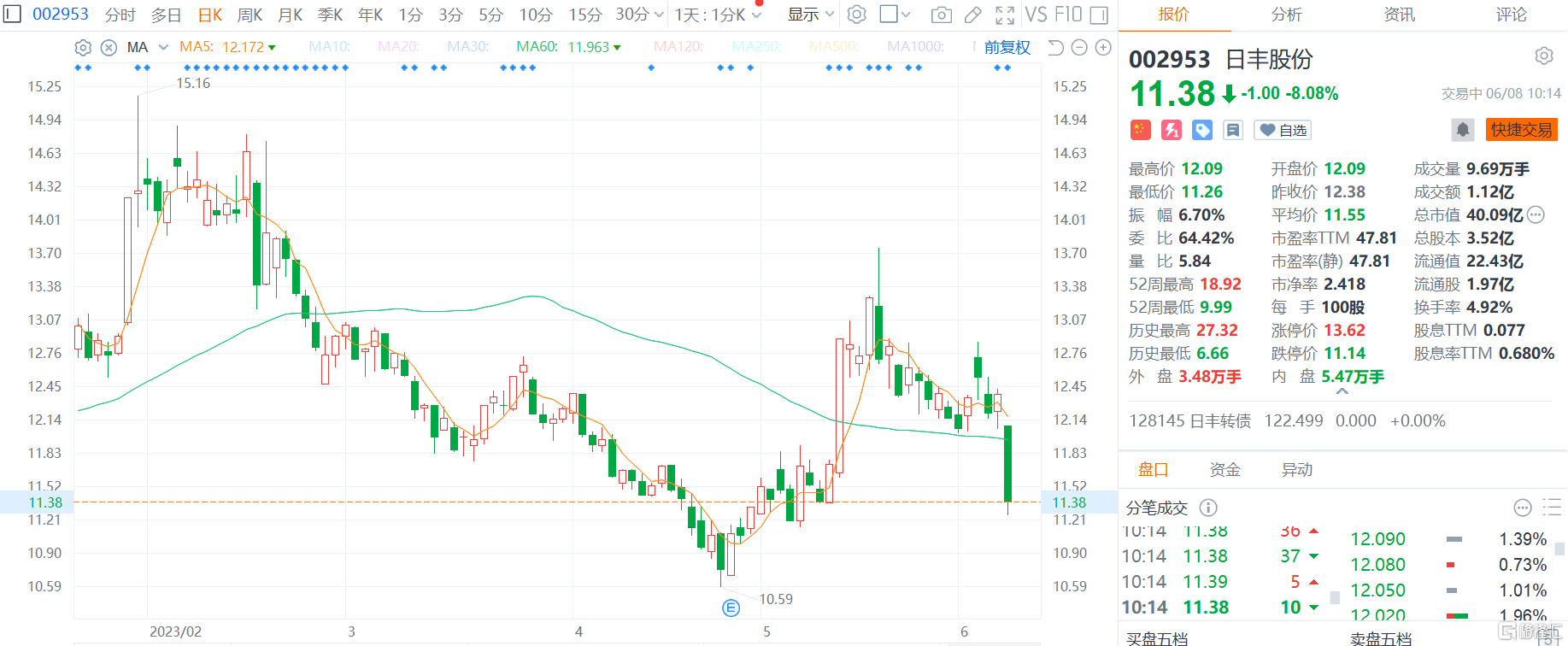This screenshot has width=1568, height=646.
Task: Select the pencil drawing tool icon
Action: [x=972, y=15]
